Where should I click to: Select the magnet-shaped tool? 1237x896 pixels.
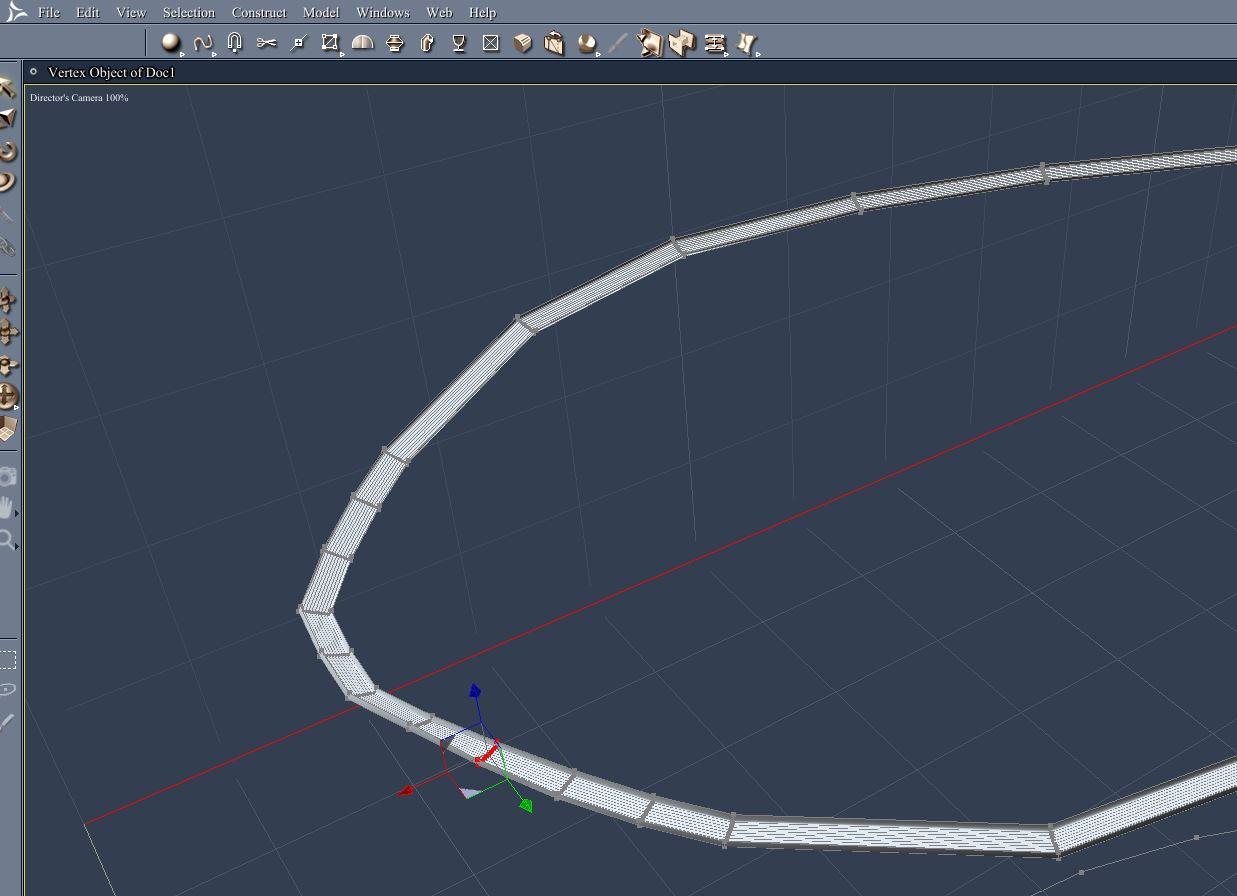[235, 43]
